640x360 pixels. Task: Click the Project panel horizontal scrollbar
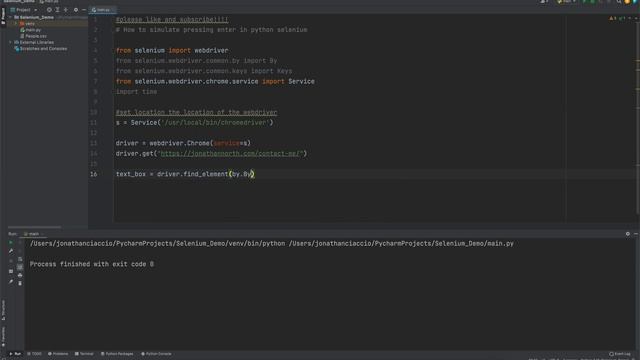(34, 227)
